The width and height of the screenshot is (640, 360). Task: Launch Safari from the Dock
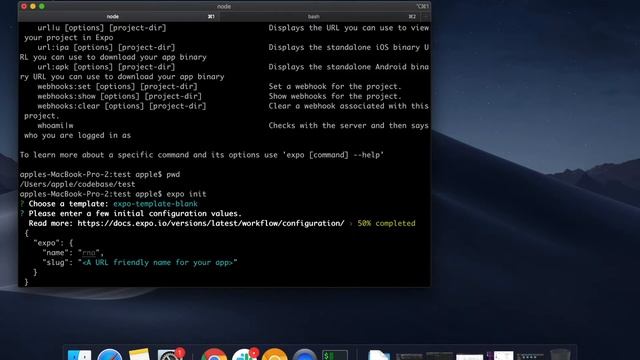coord(109,354)
